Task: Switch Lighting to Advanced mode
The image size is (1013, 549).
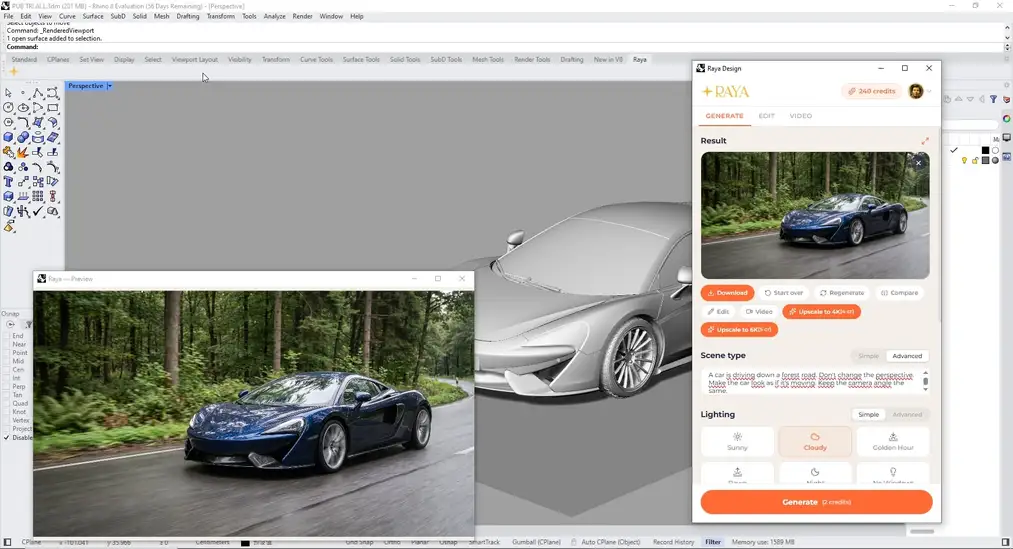Action: (907, 415)
